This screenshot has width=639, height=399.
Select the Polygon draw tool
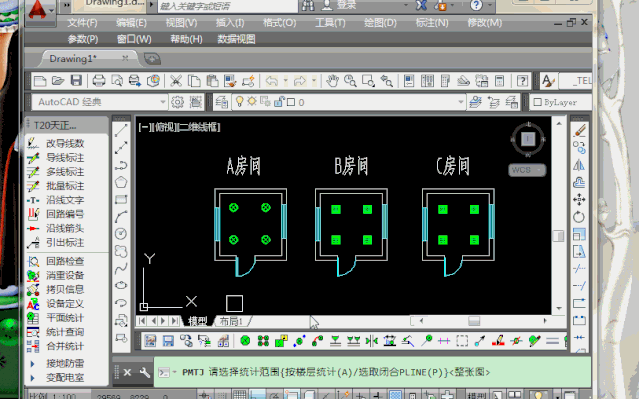[x=121, y=182]
